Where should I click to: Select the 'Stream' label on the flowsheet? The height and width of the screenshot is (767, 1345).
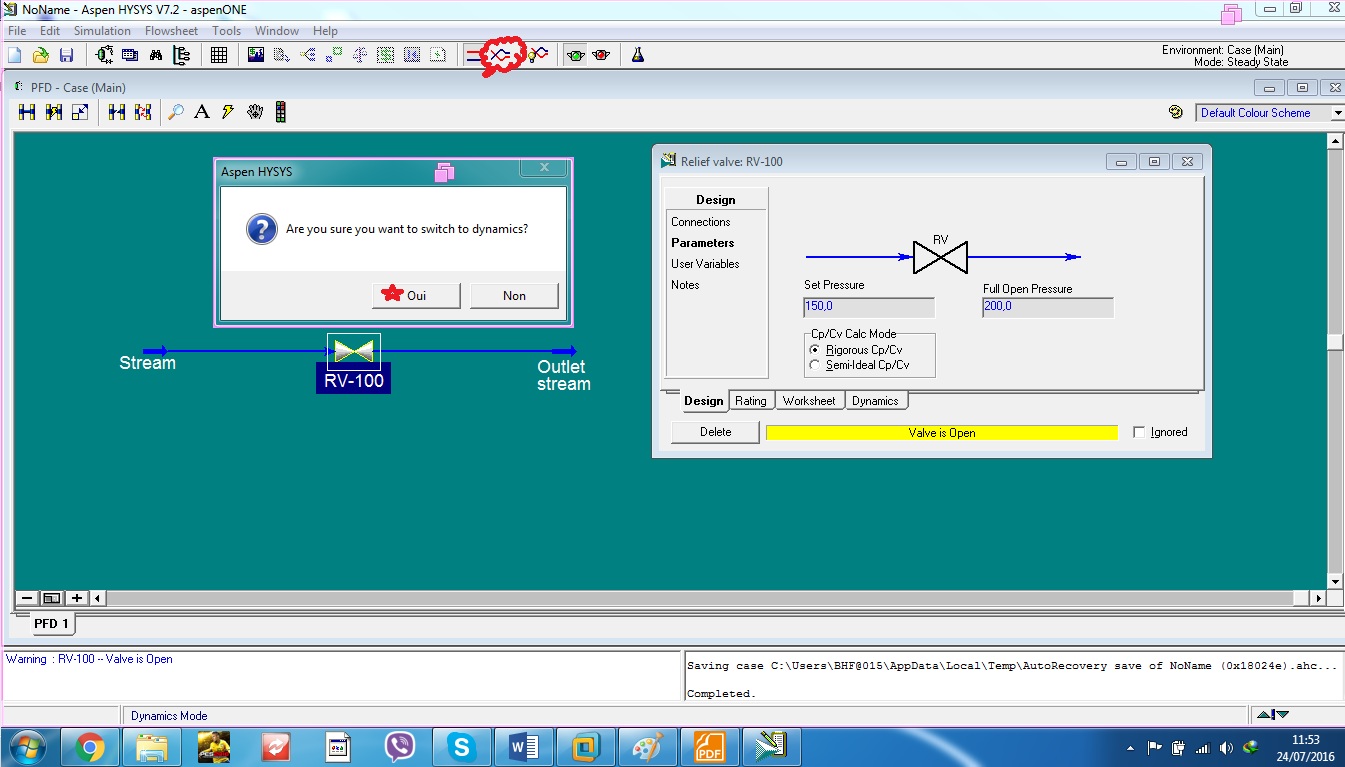tap(147, 363)
